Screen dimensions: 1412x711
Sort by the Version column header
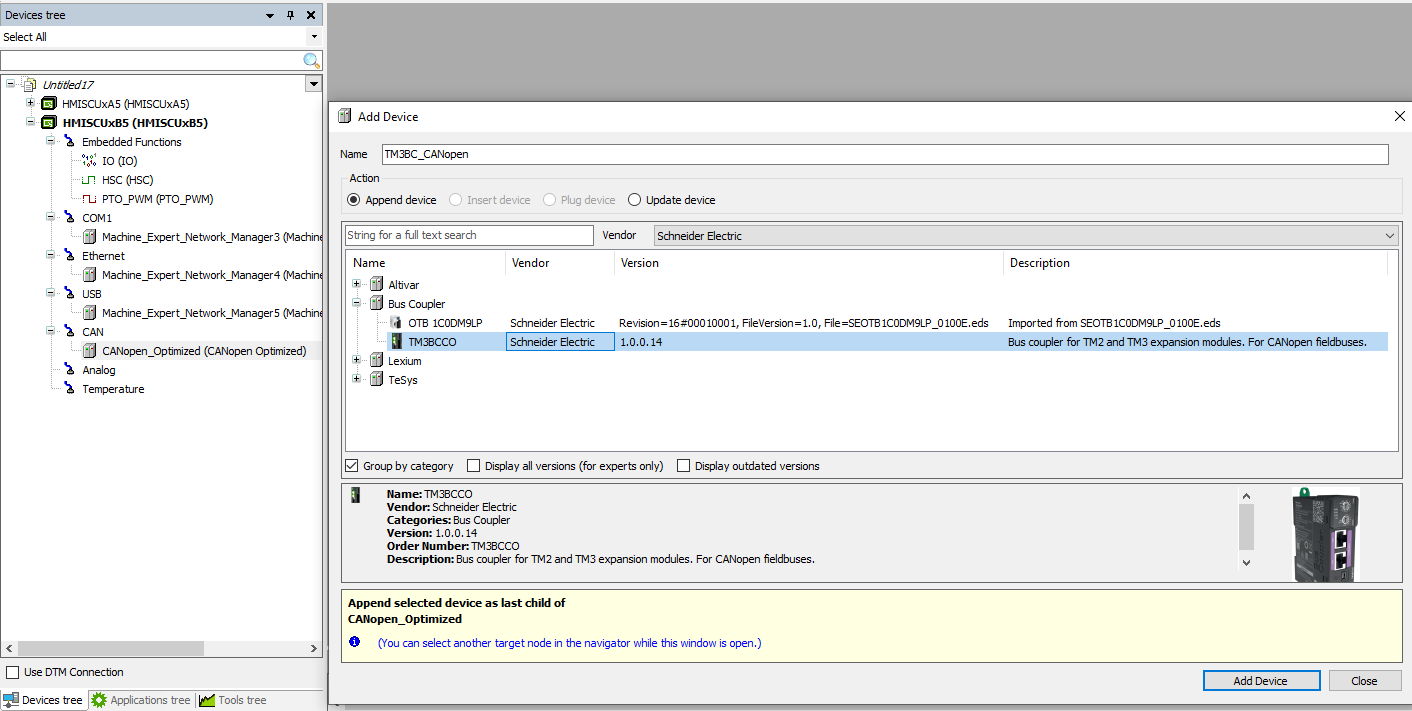click(x=809, y=263)
